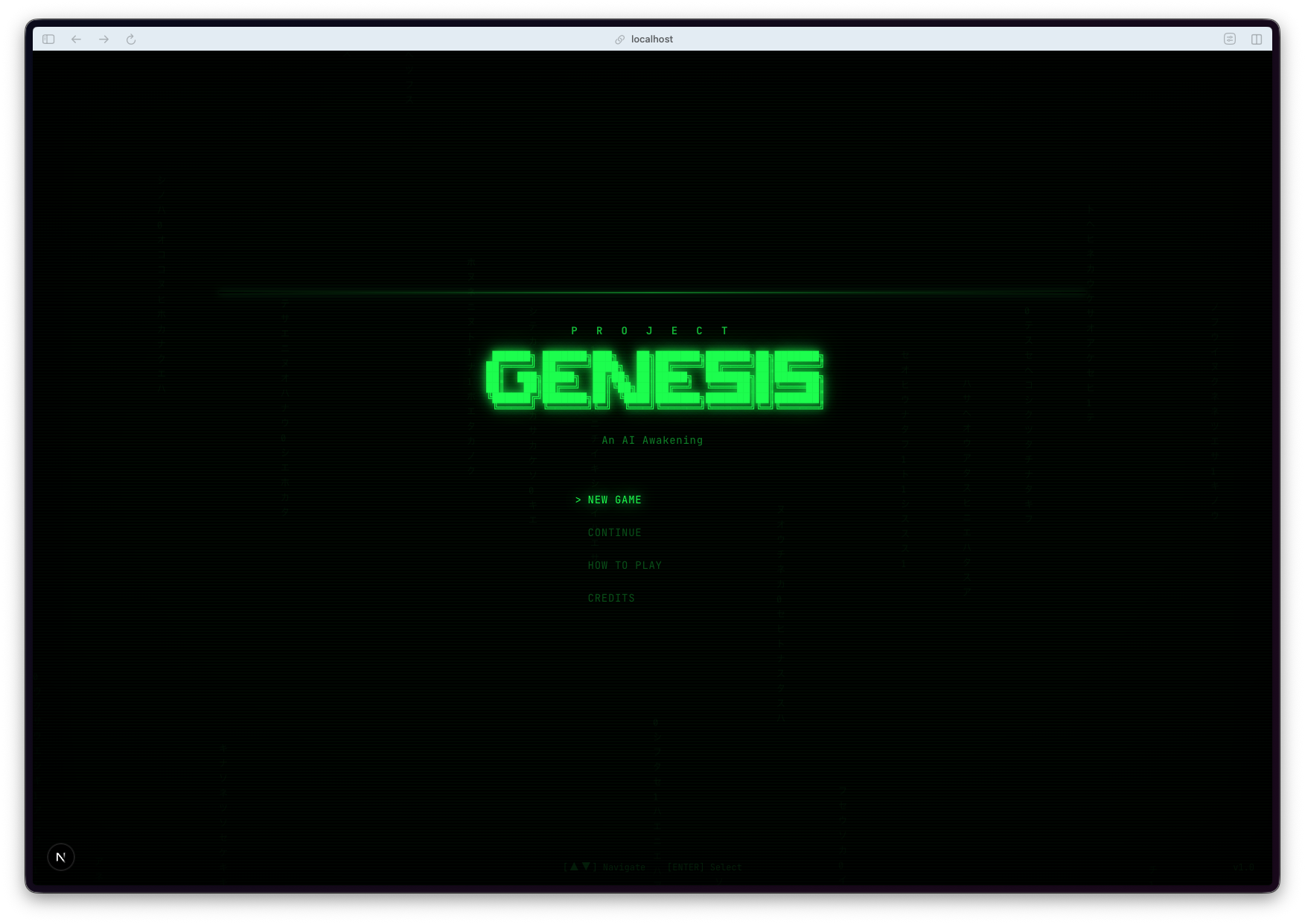The height and width of the screenshot is (924, 1305).
Task: Click the An AI Awakening subtitle
Action: [651, 440]
